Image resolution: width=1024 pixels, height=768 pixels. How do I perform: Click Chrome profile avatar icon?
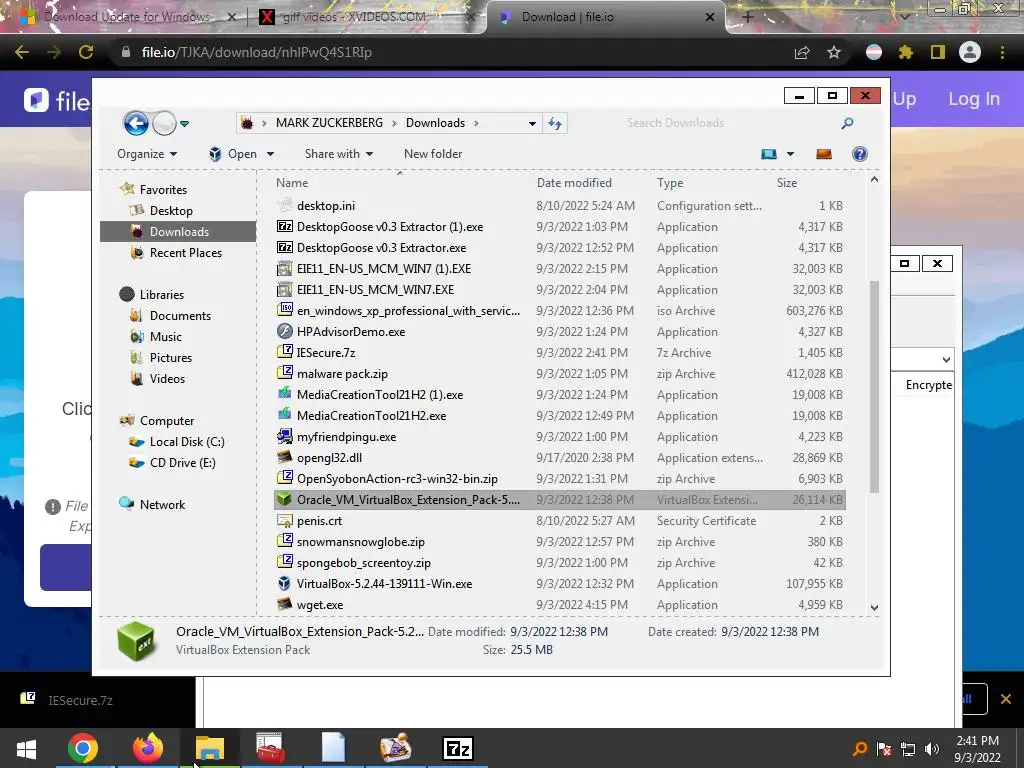click(970, 52)
